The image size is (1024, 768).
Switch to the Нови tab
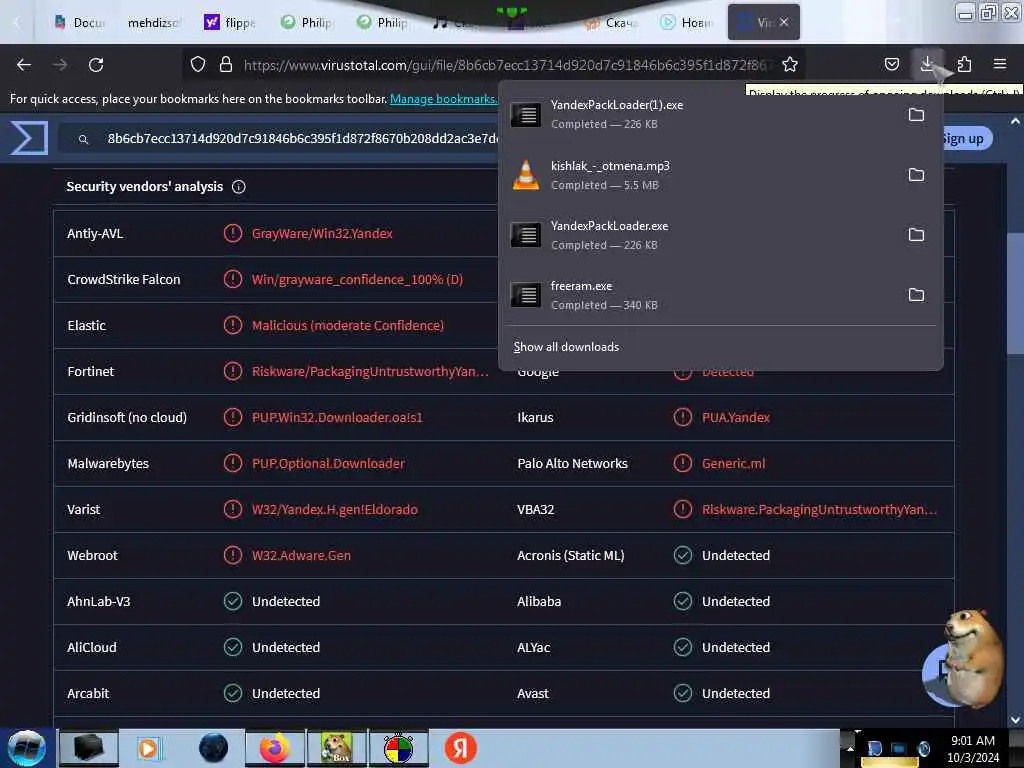[686, 23]
